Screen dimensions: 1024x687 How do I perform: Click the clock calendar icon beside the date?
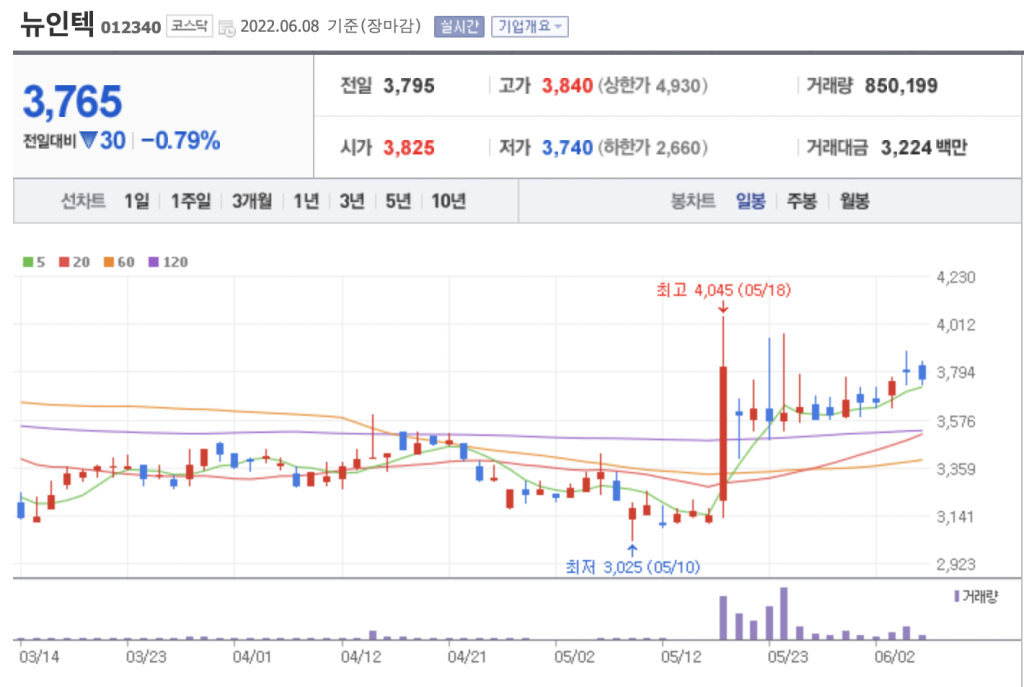click(x=227, y=28)
